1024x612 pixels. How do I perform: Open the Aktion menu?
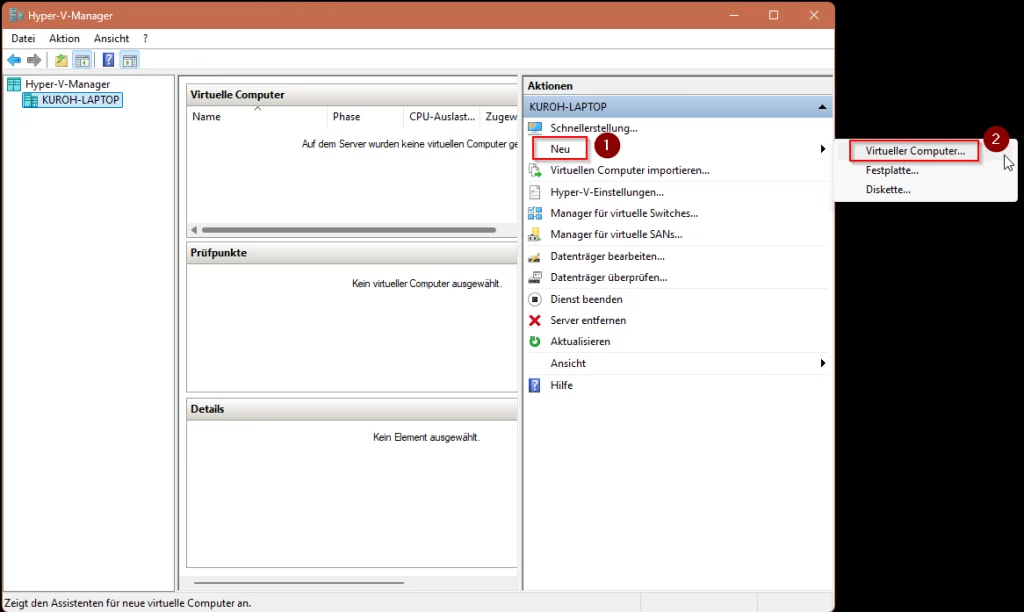64,38
